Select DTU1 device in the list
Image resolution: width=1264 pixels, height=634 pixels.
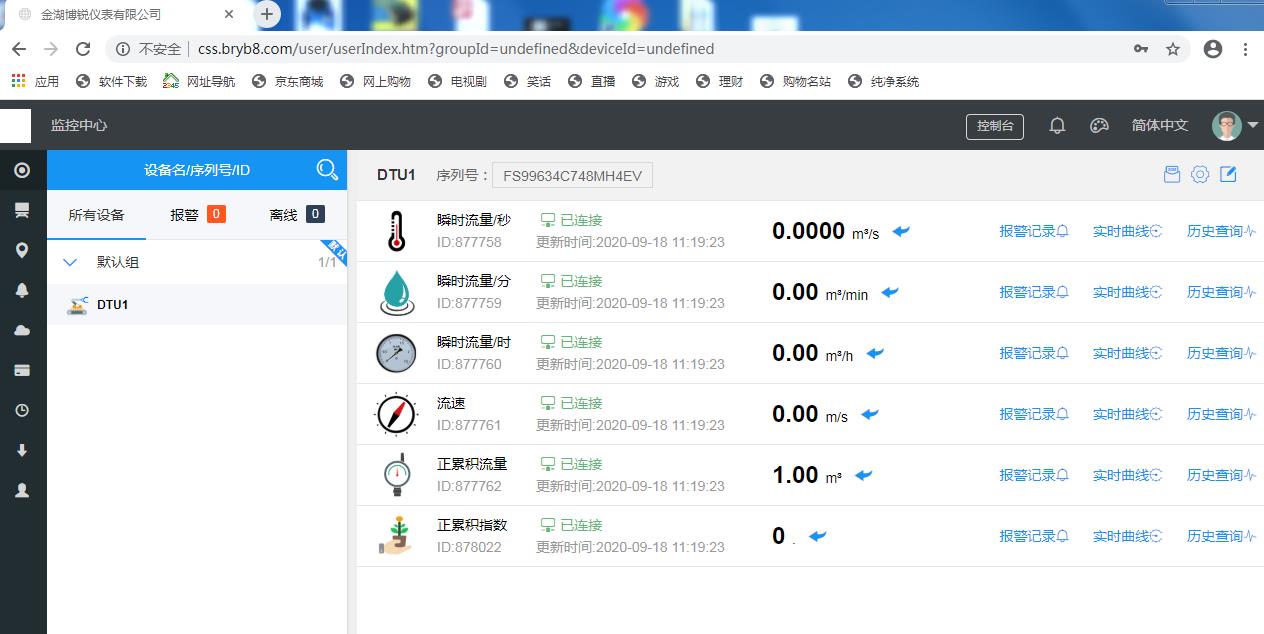tap(112, 305)
